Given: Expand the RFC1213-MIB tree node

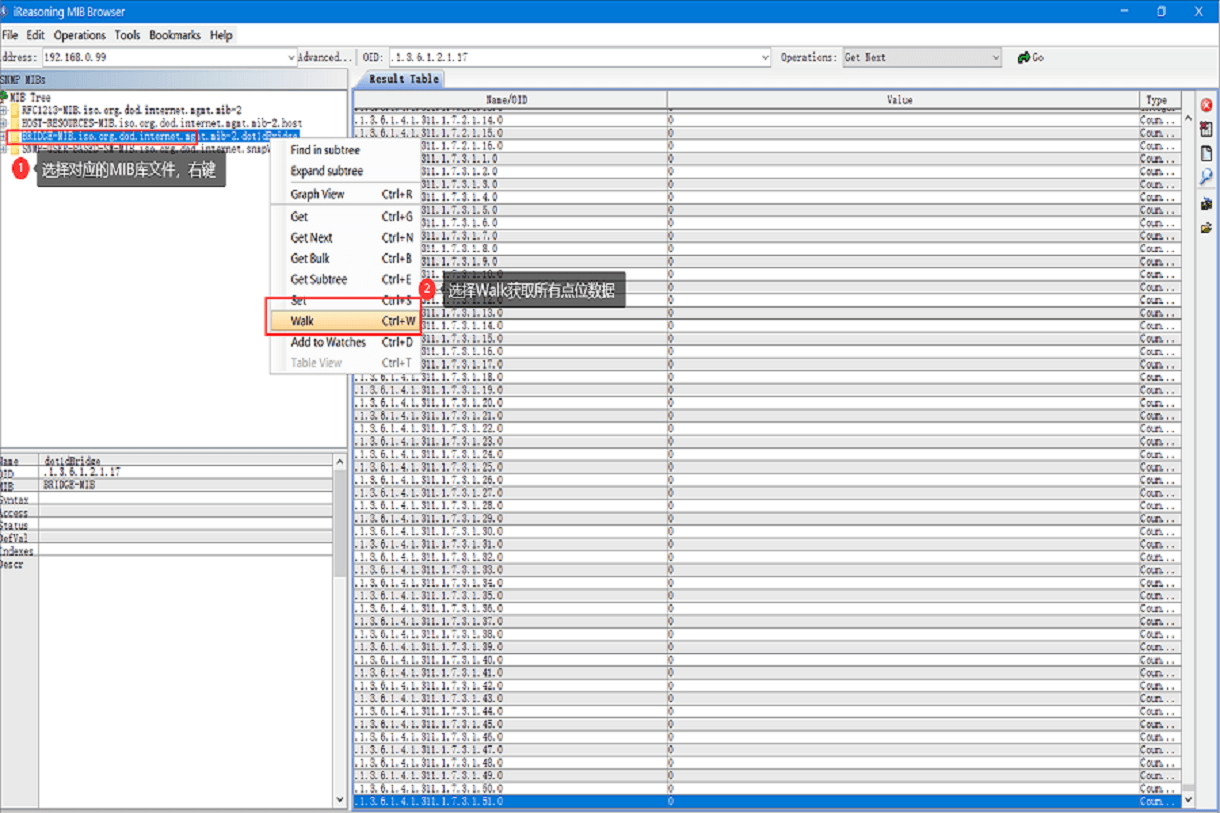Looking at the screenshot, I should tap(4, 110).
